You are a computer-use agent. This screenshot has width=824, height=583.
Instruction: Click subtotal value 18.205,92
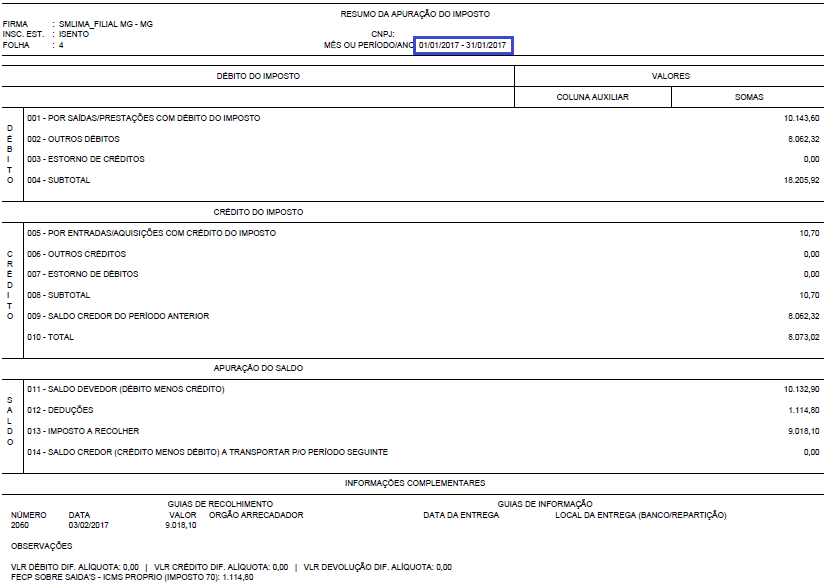801,180
